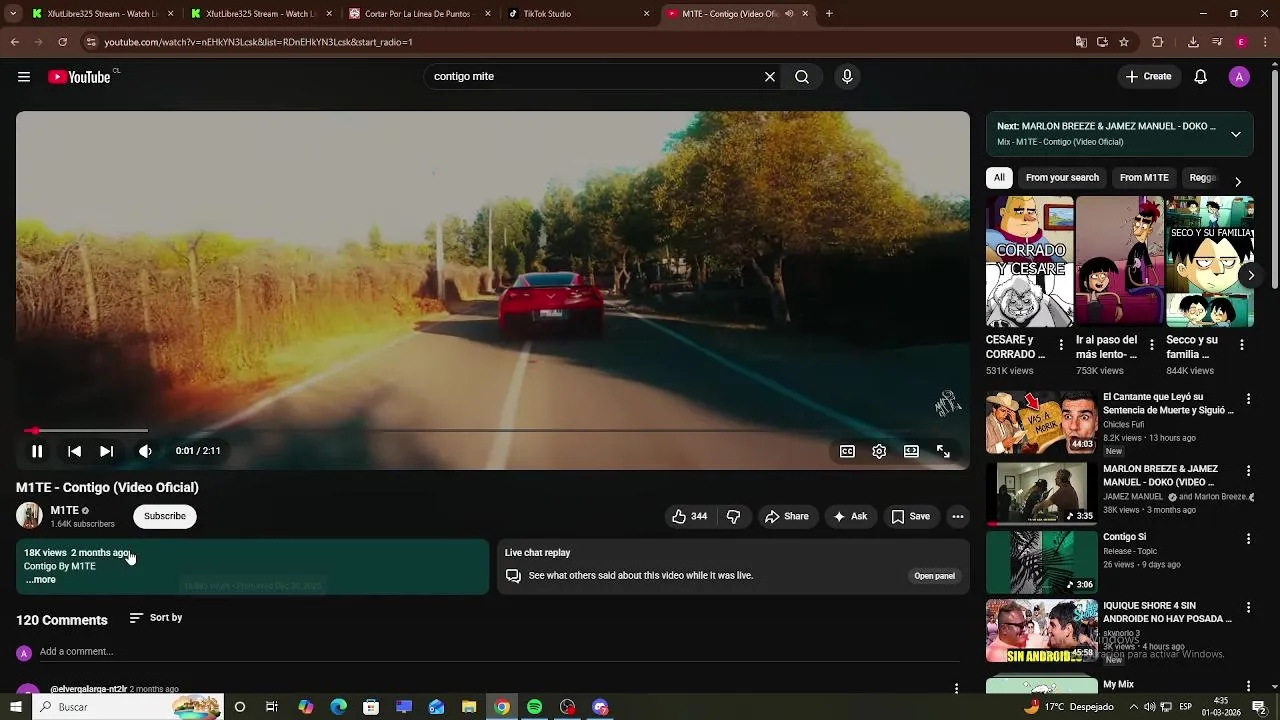Click the Add a comment field
The height and width of the screenshot is (720, 1280).
pyautogui.click(x=498, y=652)
